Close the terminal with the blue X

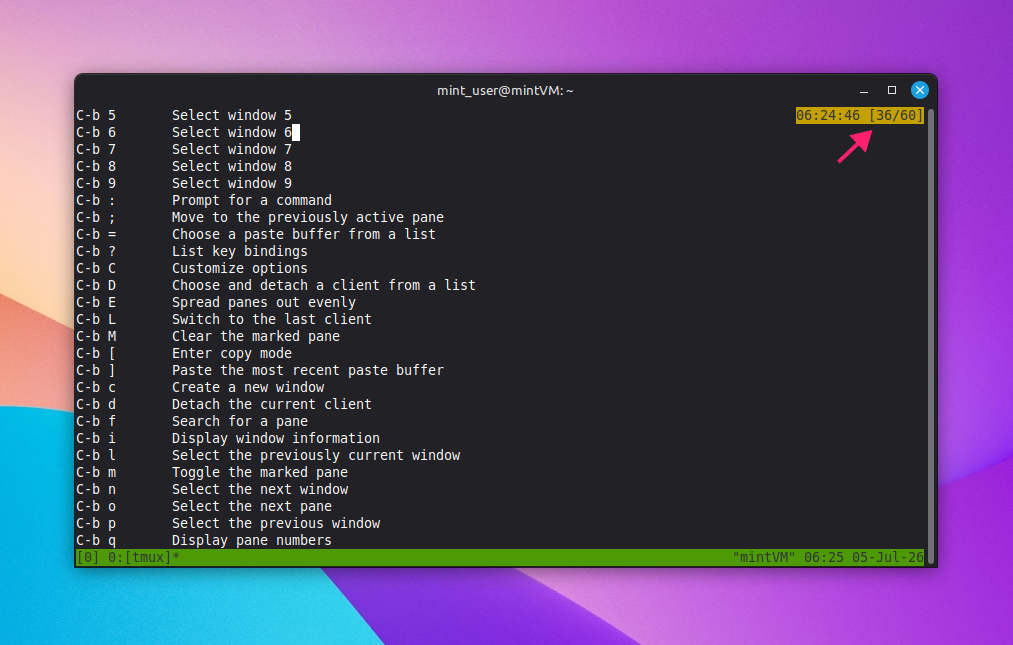pyautogui.click(x=919, y=90)
